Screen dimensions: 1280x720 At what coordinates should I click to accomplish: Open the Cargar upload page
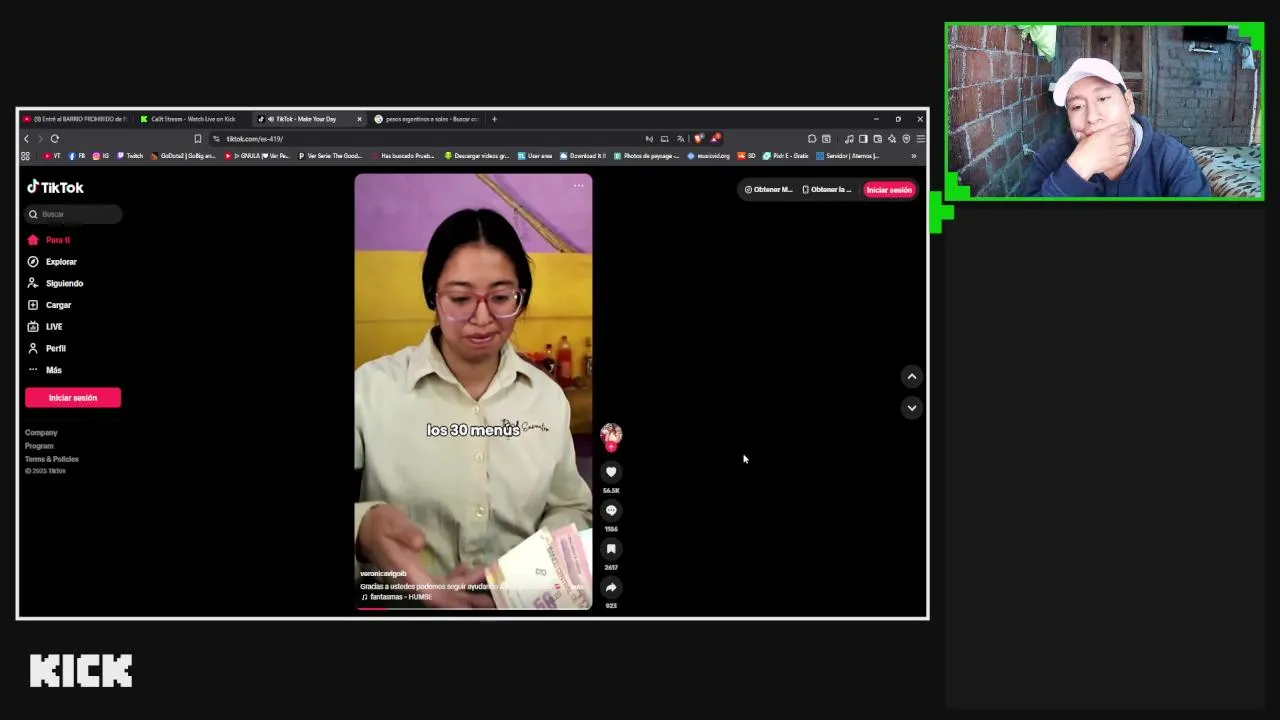point(49,305)
